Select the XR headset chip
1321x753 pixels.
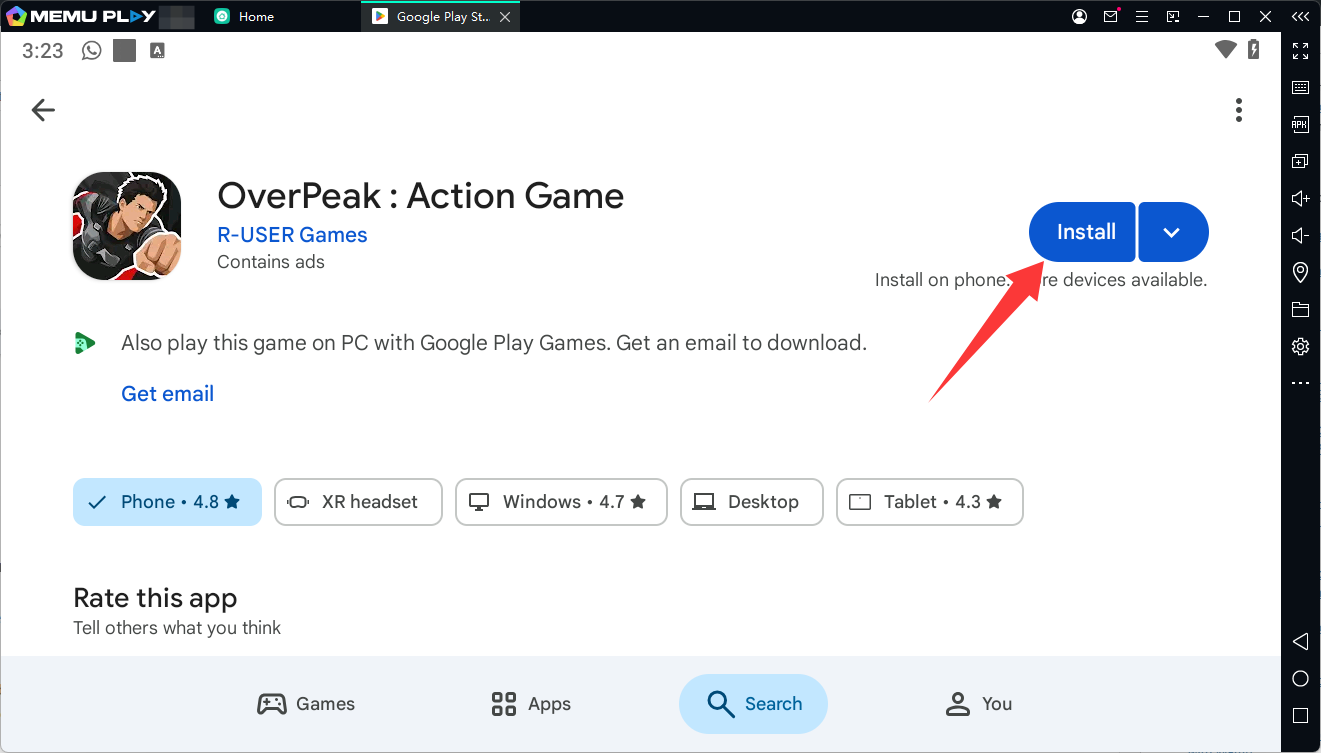point(358,502)
